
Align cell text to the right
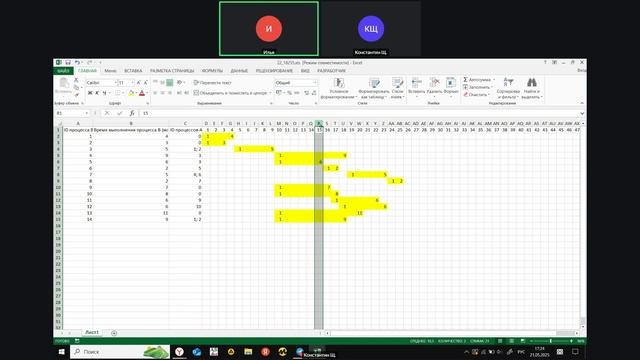[170, 93]
